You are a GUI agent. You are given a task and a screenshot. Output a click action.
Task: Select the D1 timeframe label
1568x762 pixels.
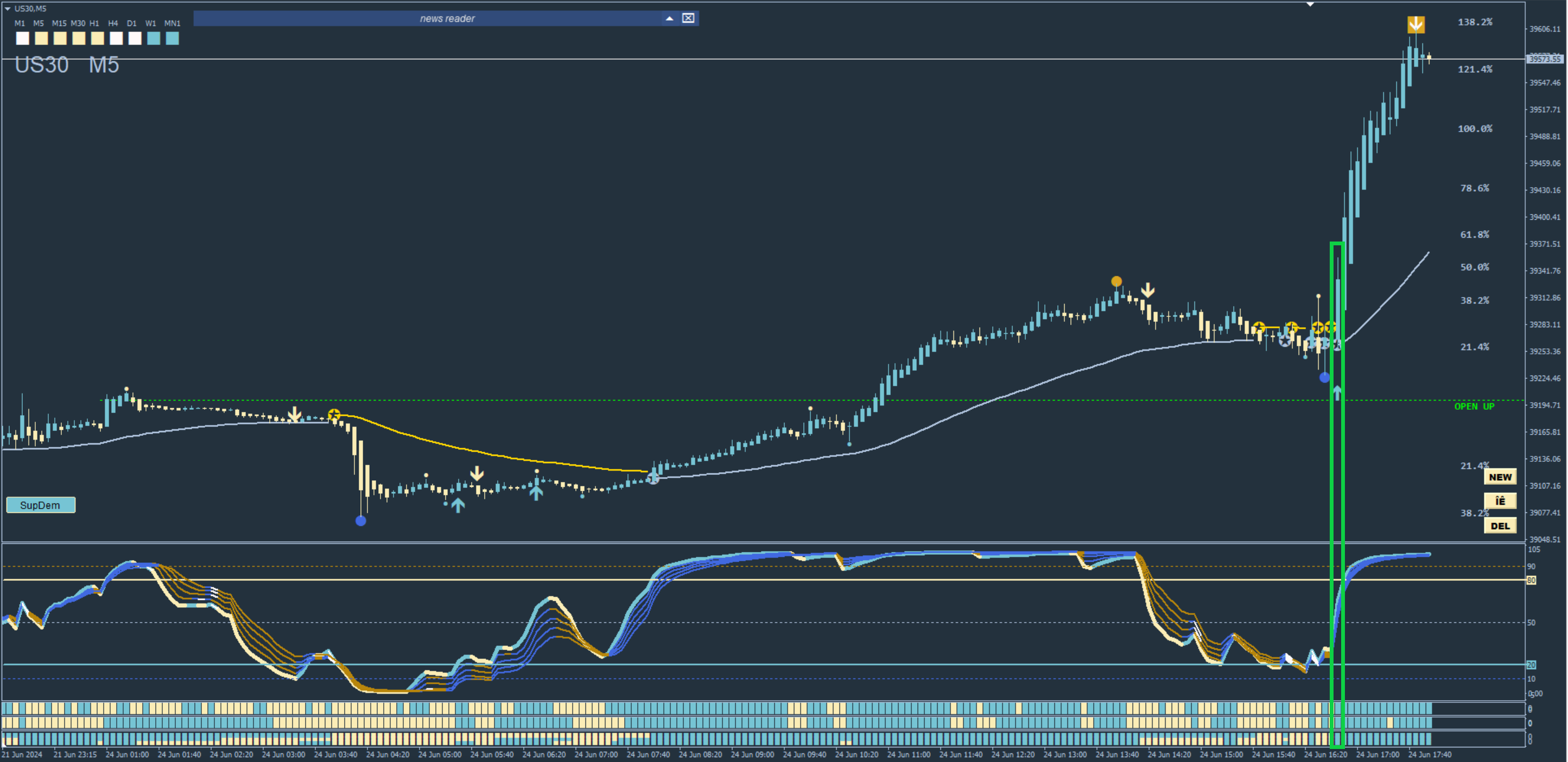(131, 23)
